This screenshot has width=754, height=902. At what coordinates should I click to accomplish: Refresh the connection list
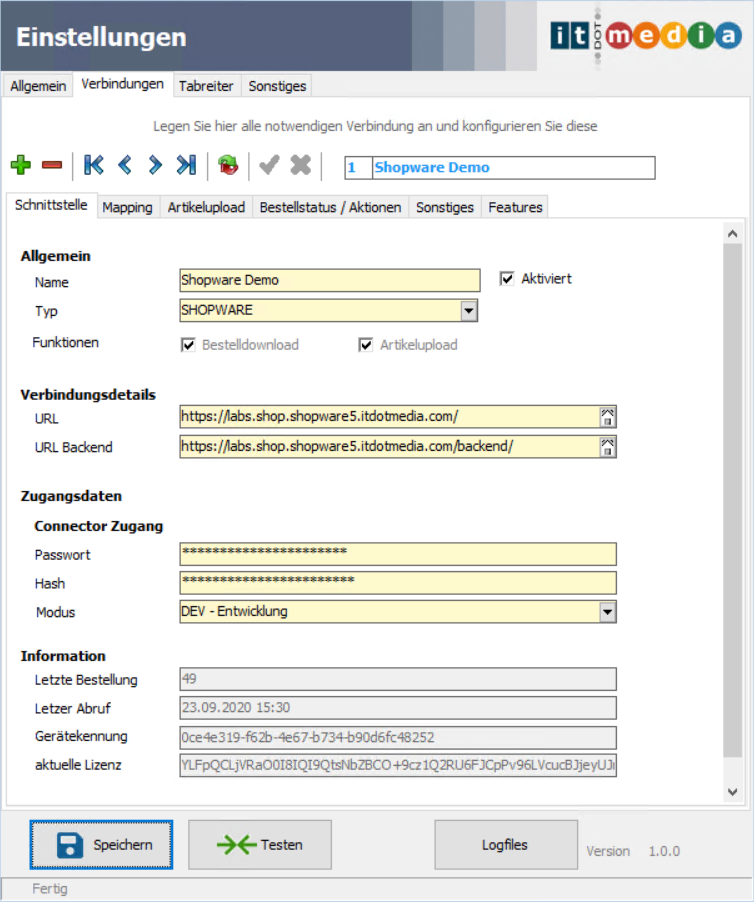229,166
